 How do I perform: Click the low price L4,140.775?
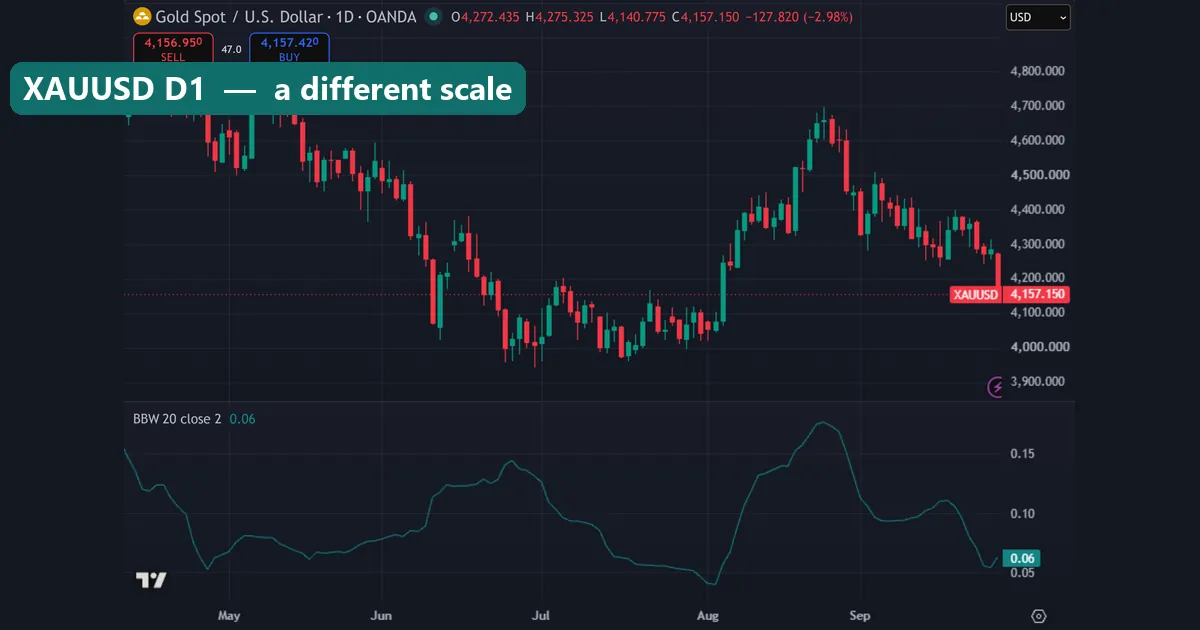pos(634,17)
